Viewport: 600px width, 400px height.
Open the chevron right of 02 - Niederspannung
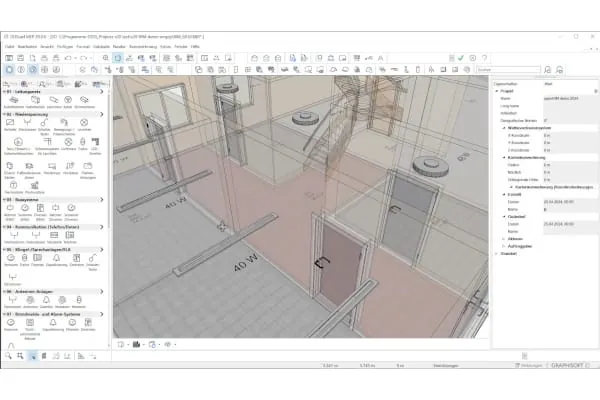(x=102, y=114)
